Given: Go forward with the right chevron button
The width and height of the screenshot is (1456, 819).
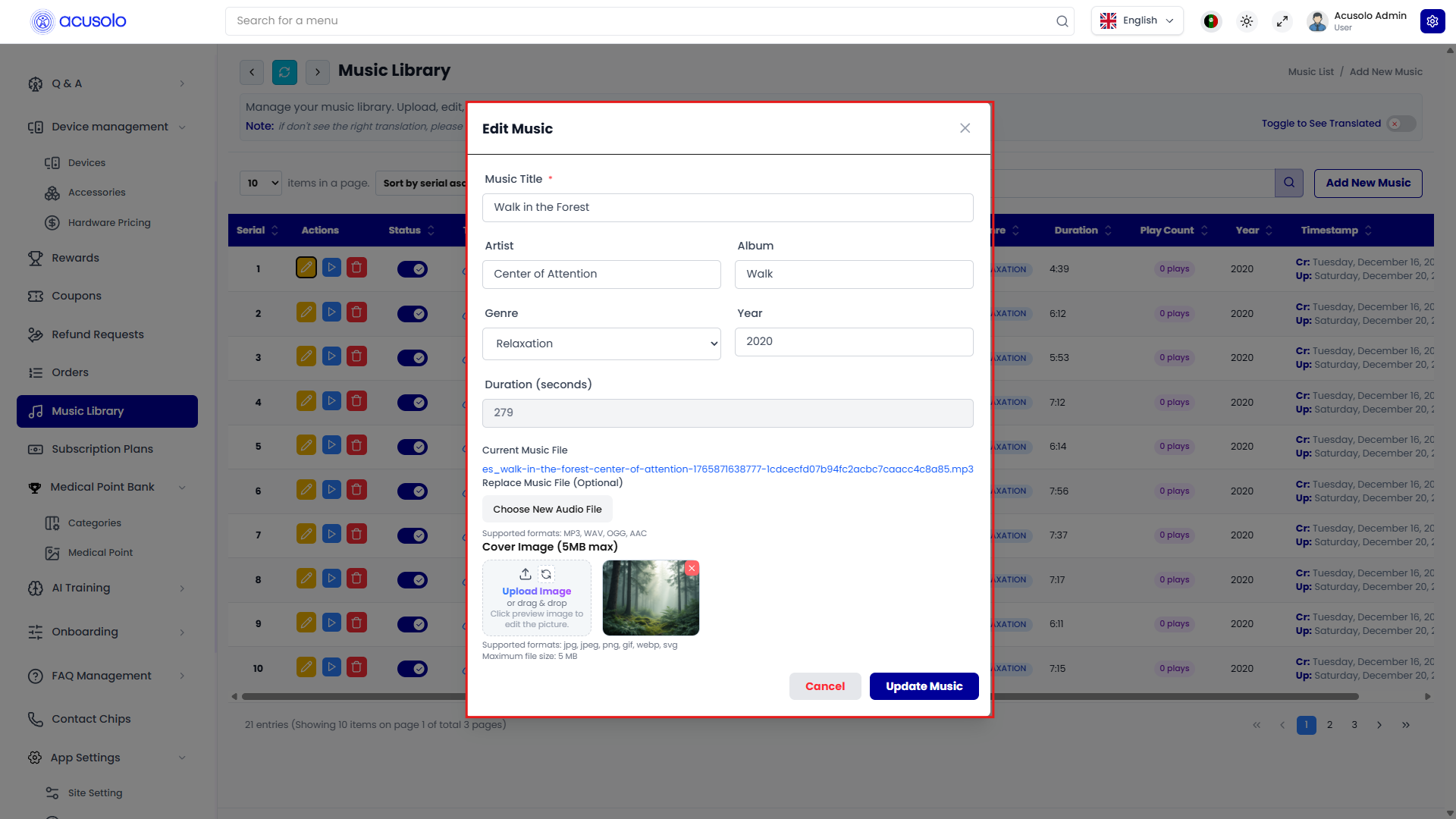Looking at the screenshot, I should point(318,72).
